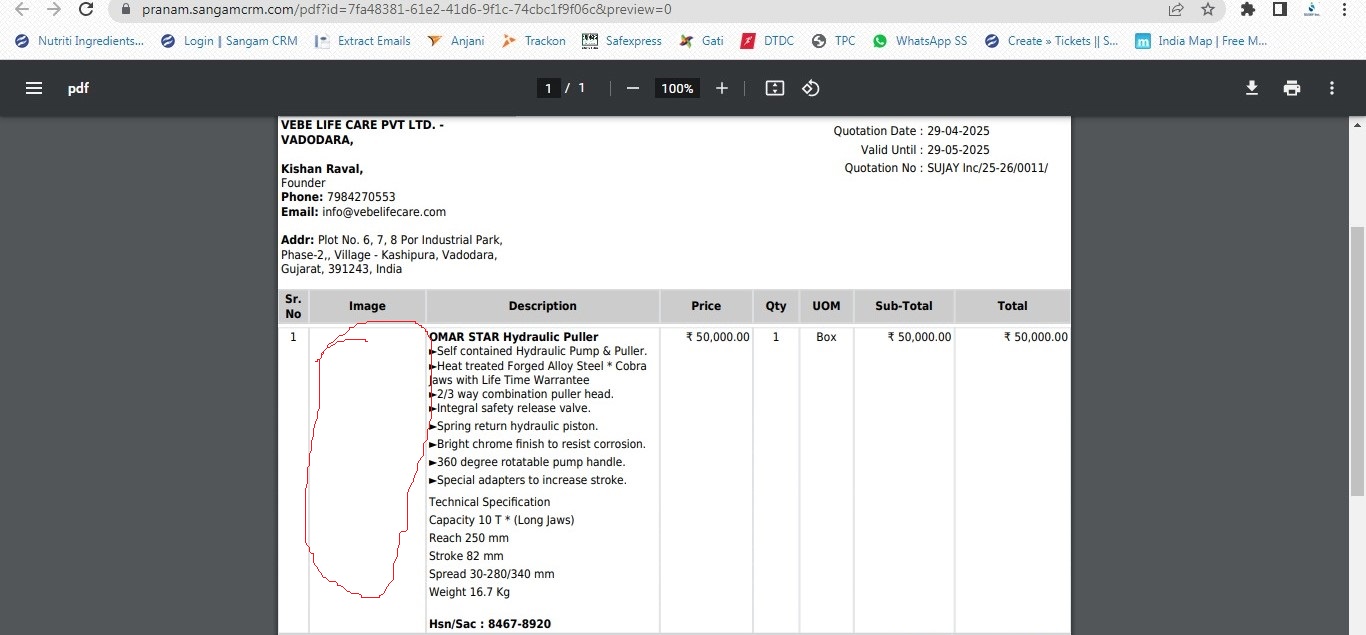Viewport: 1366px width, 635px height.
Task: Open the Safexpress bookmark
Action: [622, 41]
